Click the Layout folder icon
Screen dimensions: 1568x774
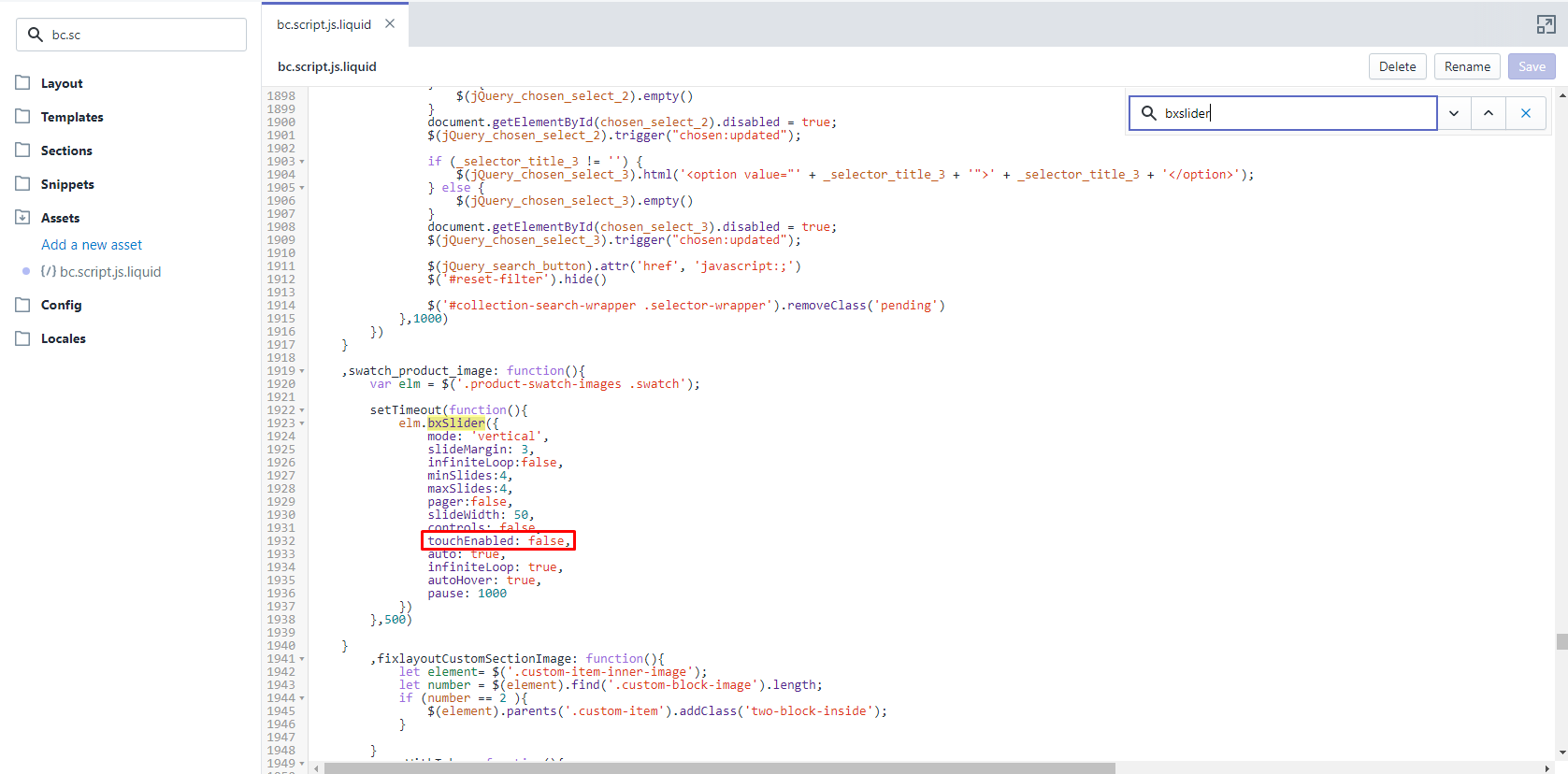[x=22, y=82]
